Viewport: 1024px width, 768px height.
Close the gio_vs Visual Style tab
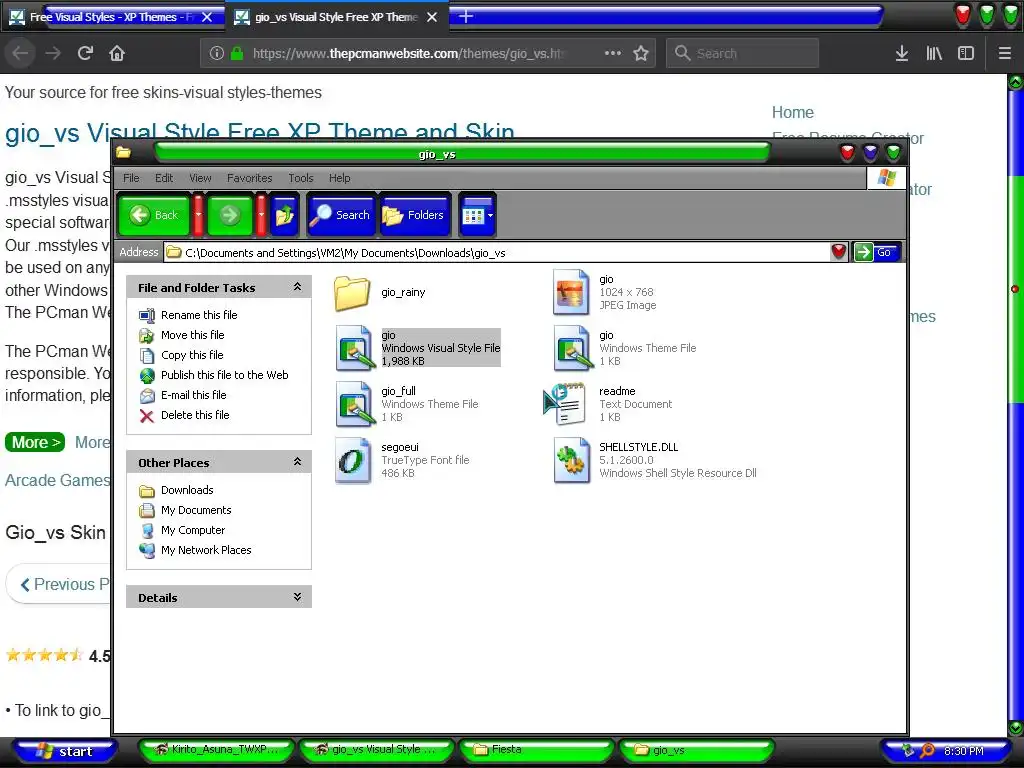(432, 17)
